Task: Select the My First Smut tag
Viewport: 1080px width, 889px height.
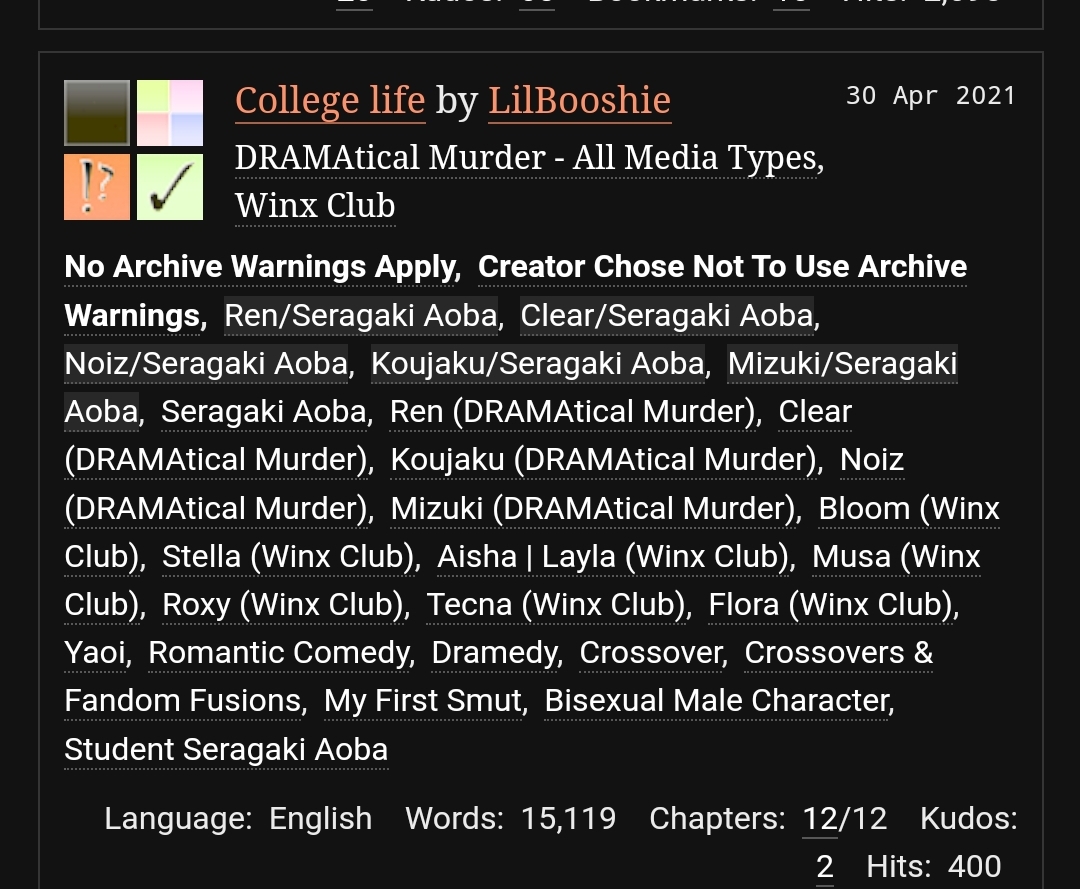Action: tap(424, 701)
